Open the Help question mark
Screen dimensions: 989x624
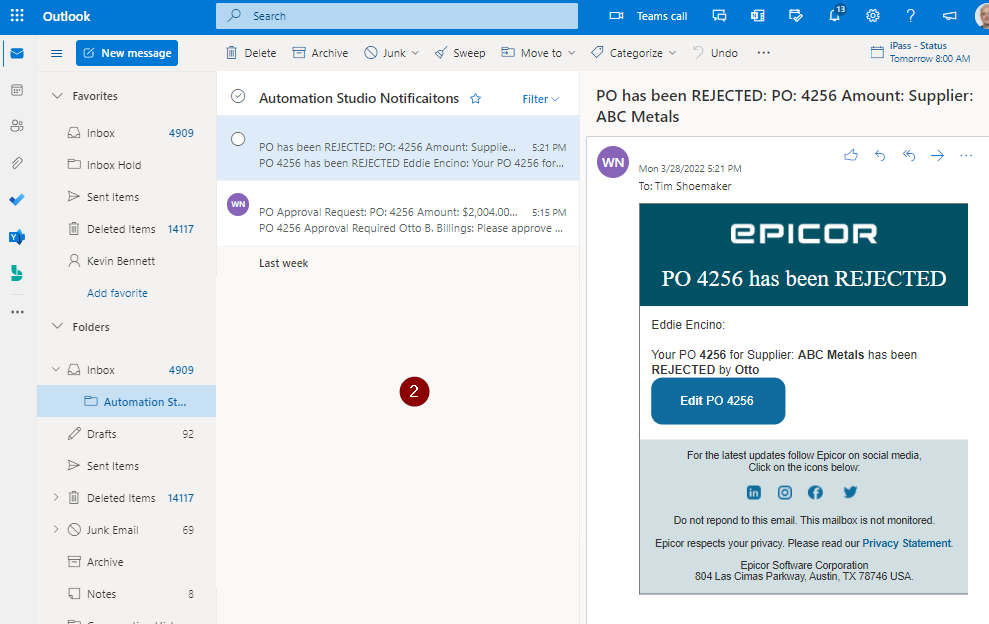point(911,16)
